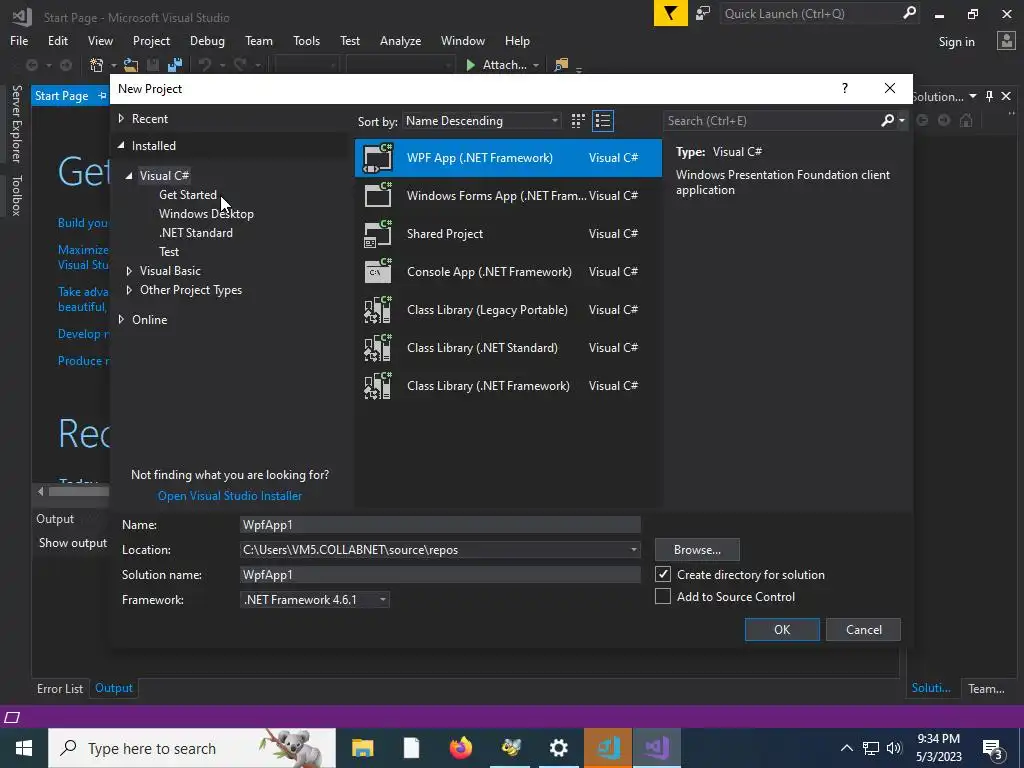Uncheck Create directory for solution
The image size is (1024, 768).
[x=663, y=574]
